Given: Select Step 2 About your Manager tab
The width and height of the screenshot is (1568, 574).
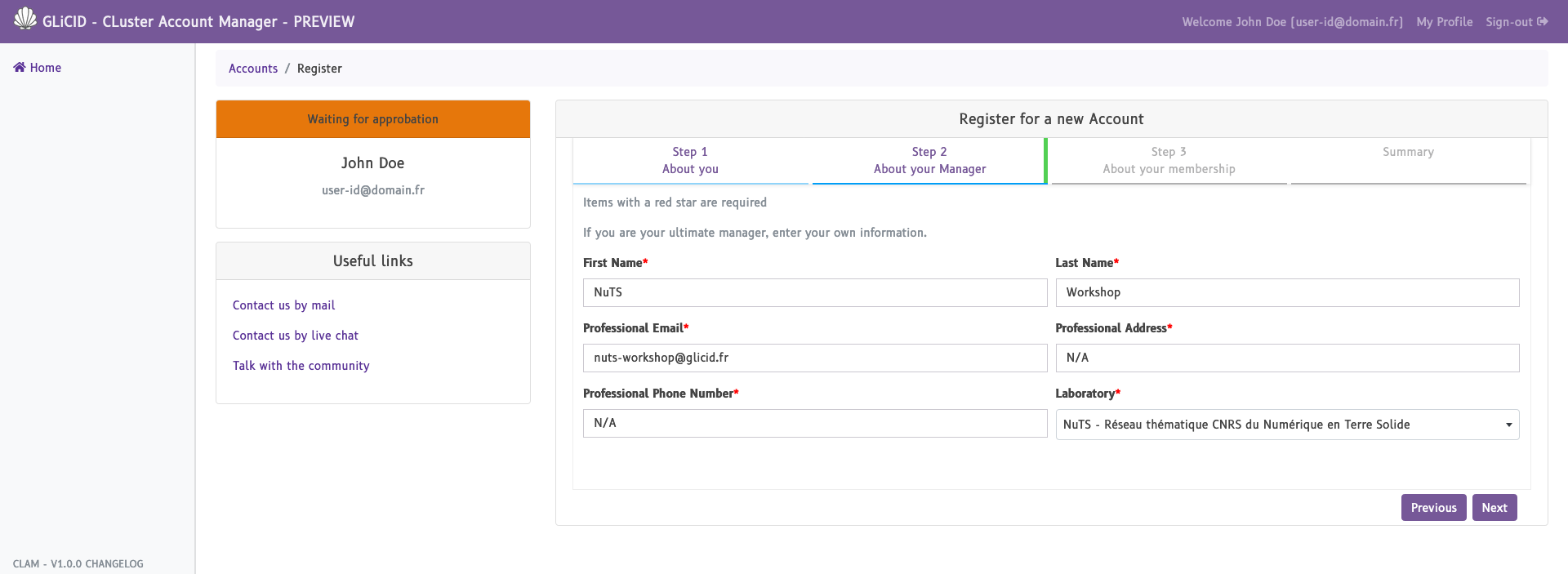Looking at the screenshot, I should [929, 160].
